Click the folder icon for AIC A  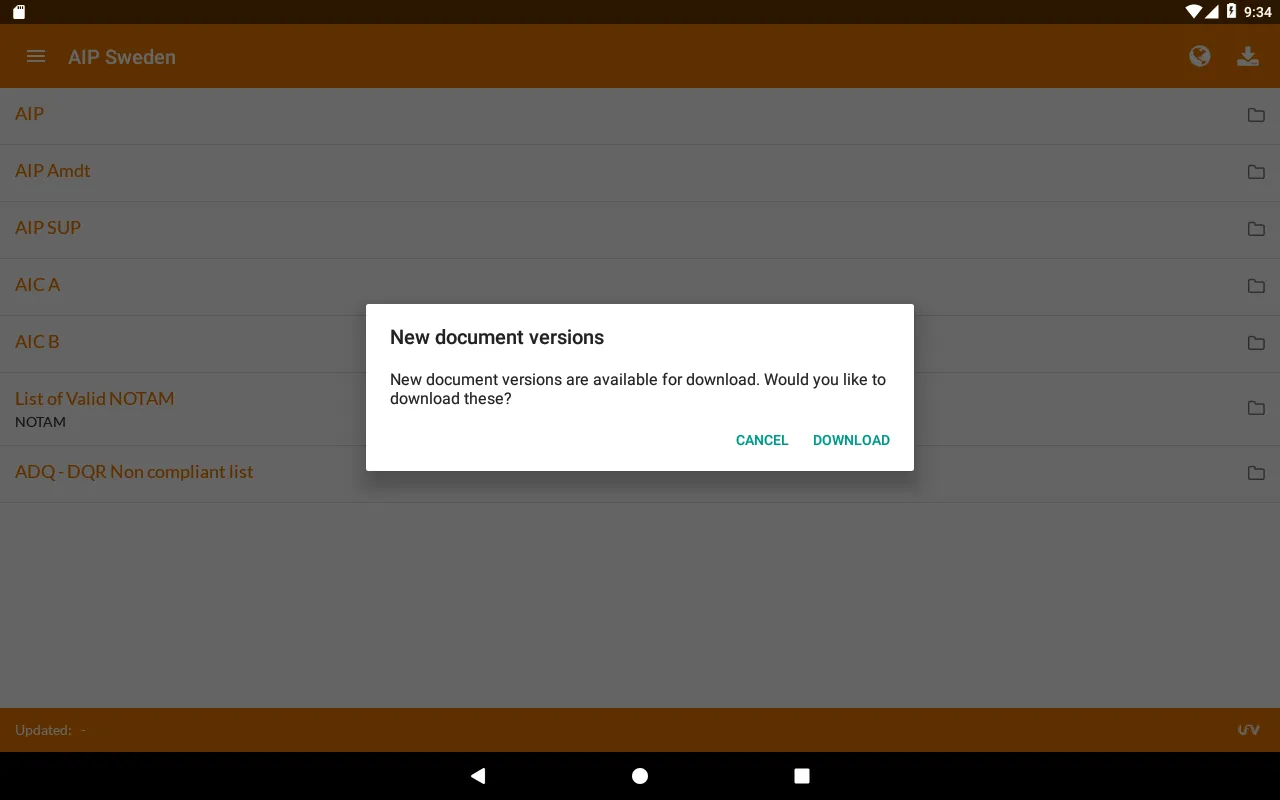pyautogui.click(x=1256, y=286)
